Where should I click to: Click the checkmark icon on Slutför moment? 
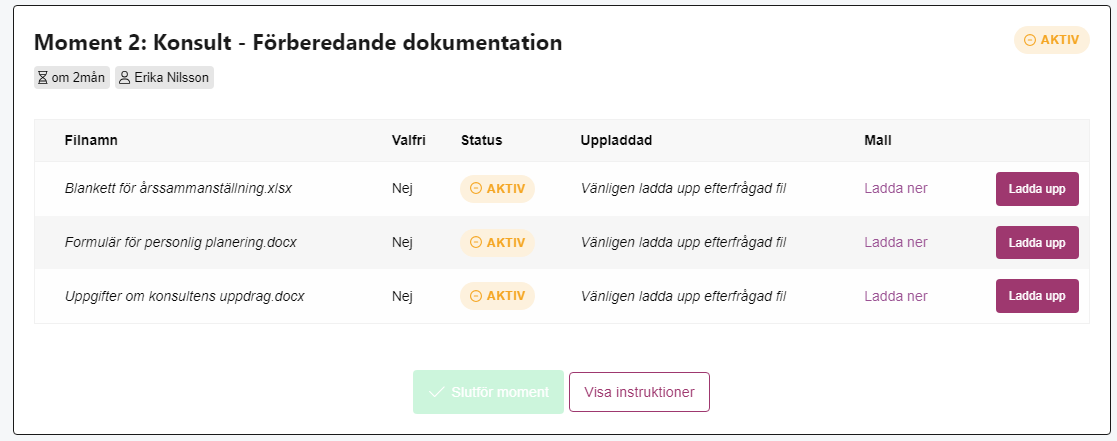pyautogui.click(x=437, y=392)
